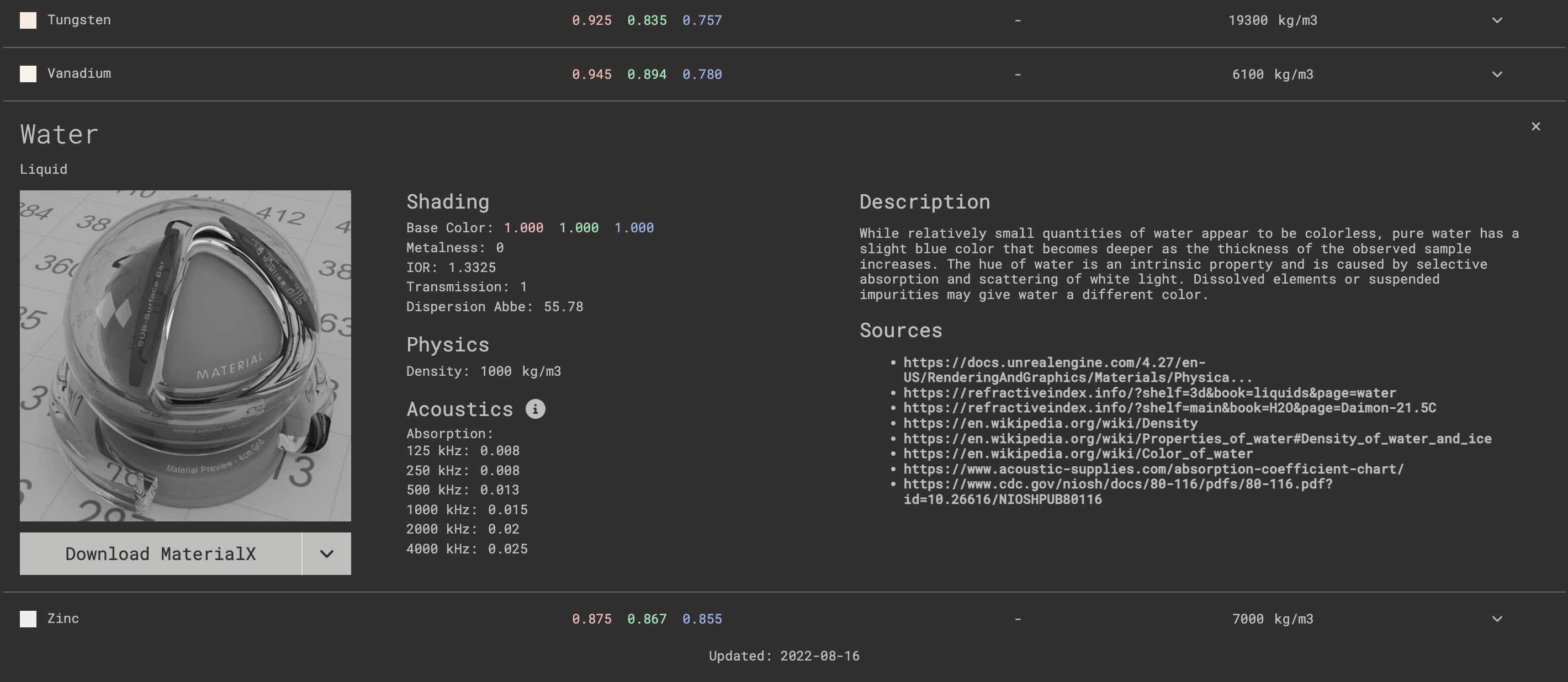The height and width of the screenshot is (682, 1568).
Task: Click Water Density 1000 kg/m3 value
Action: [521, 371]
